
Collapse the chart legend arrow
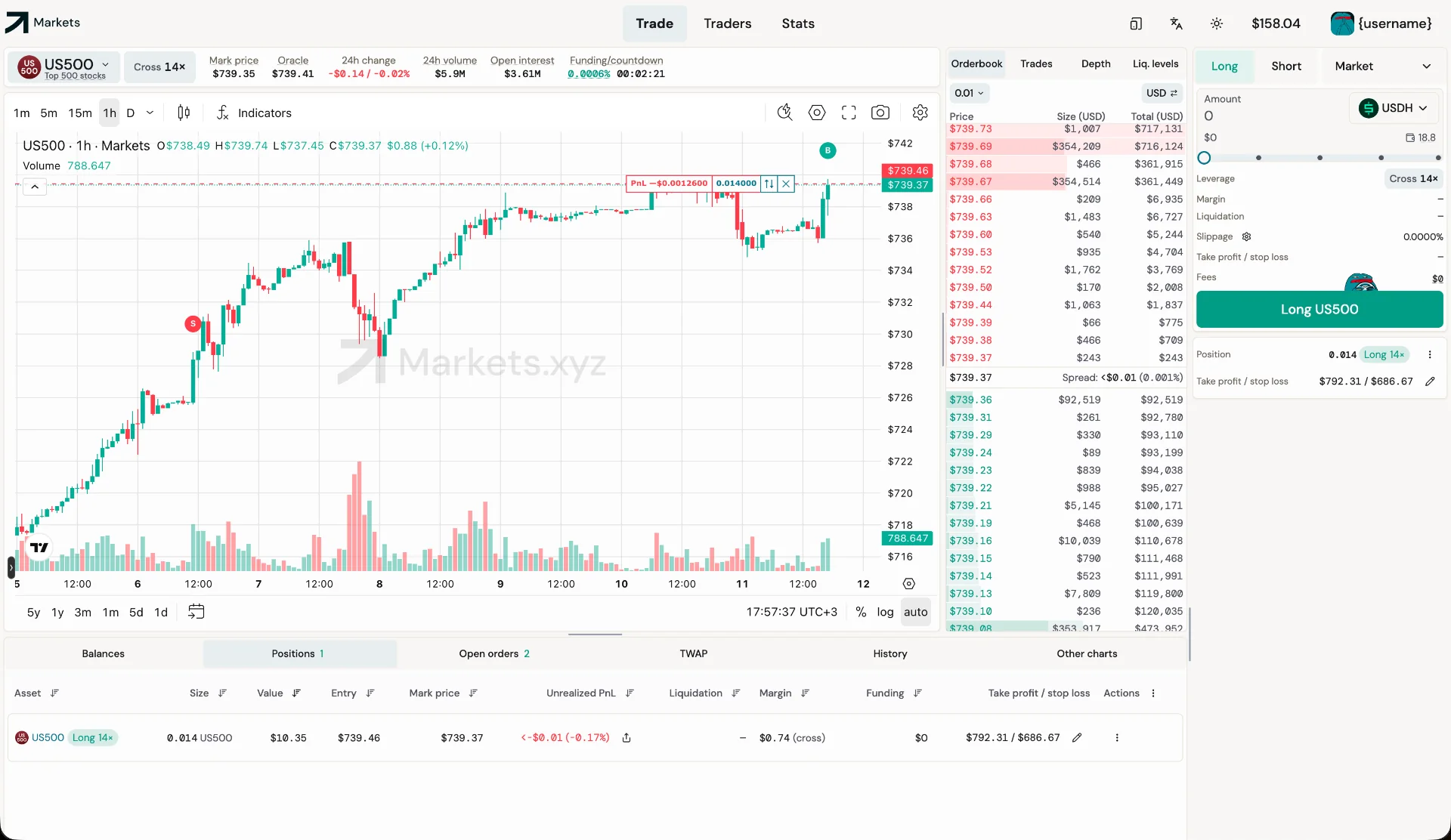pos(35,187)
